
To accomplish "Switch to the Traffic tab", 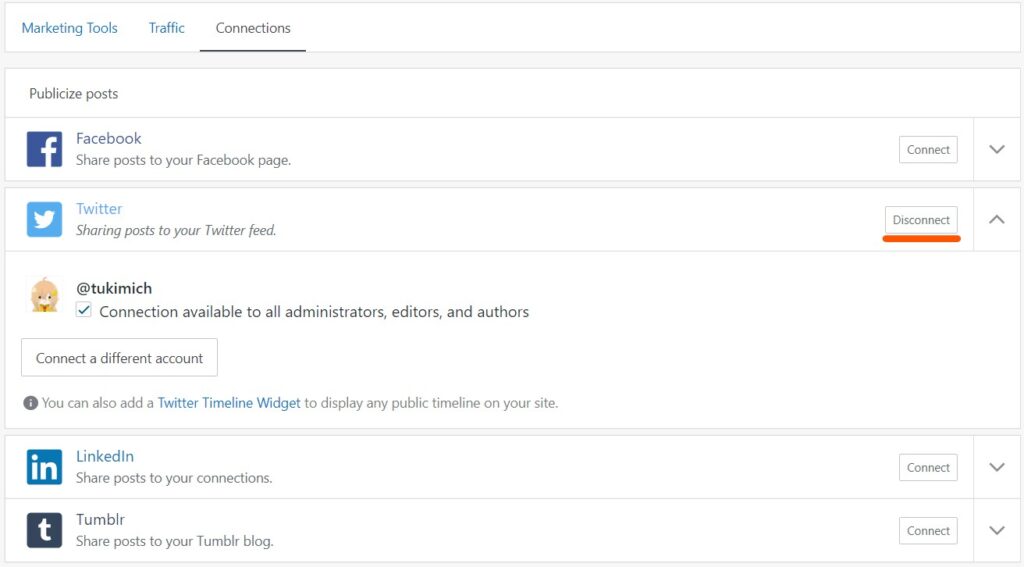I will tap(167, 28).
